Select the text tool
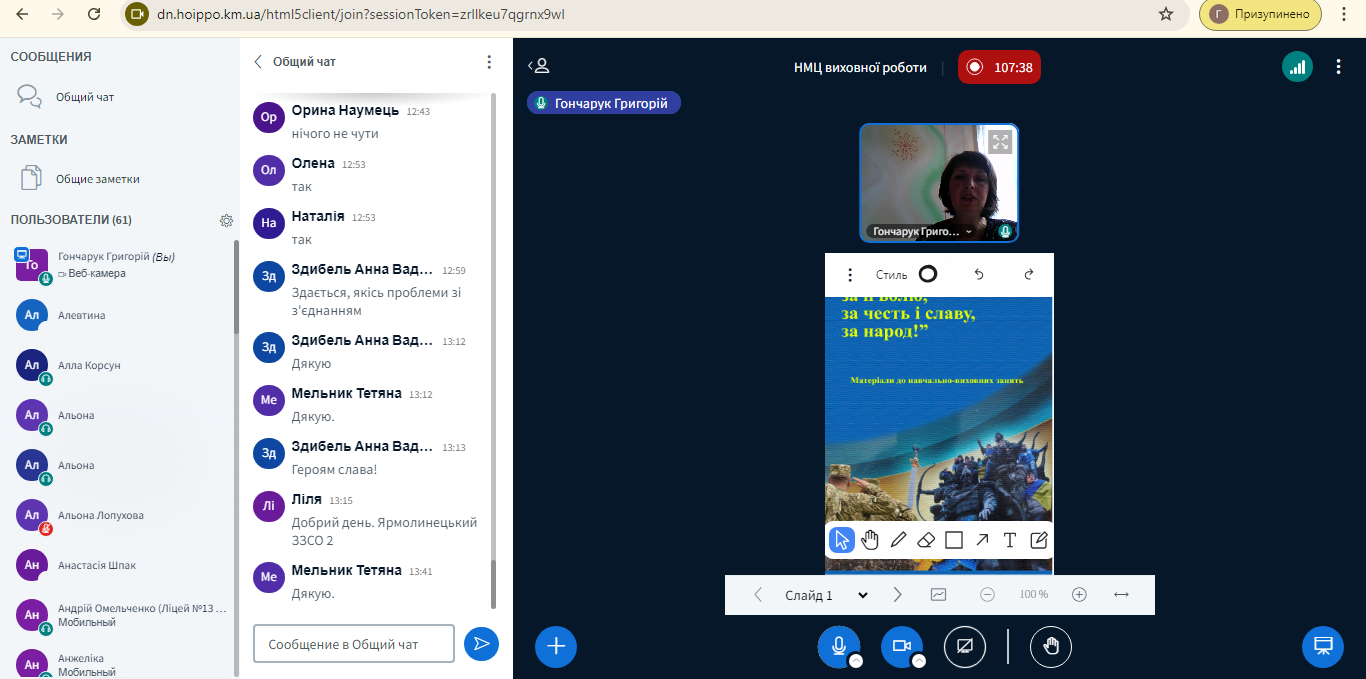The image size is (1366, 679). (x=1010, y=540)
